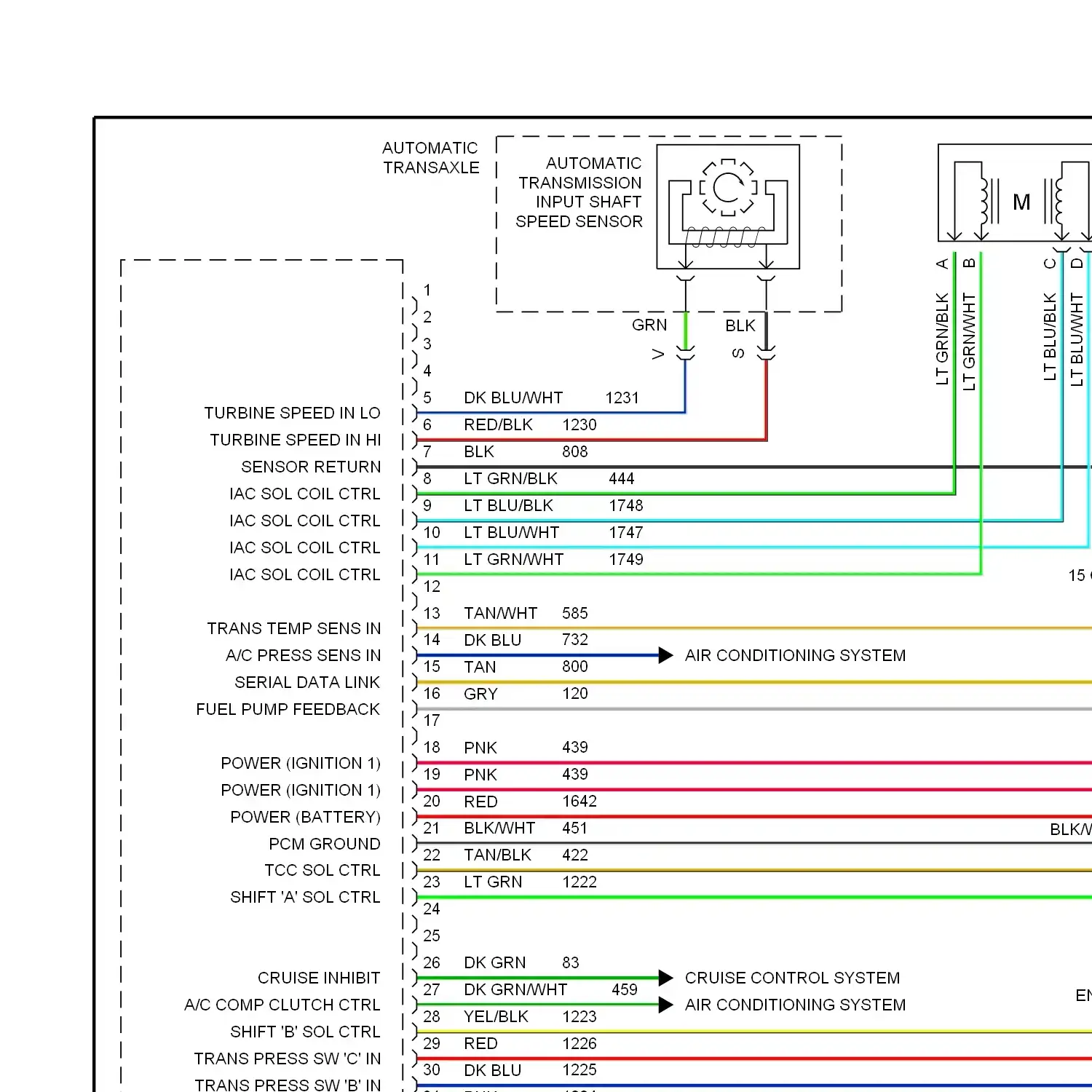Select the "TURBINE SPEED IN HI" label
The width and height of the screenshot is (1092, 1092).
[296, 440]
